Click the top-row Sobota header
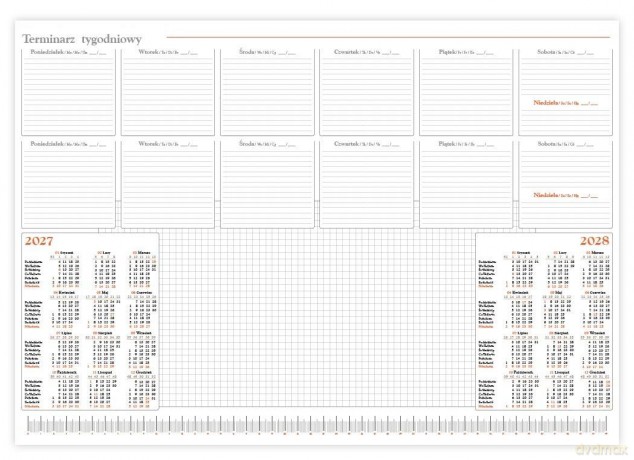Screen dimensions: 634x460 coord(565,52)
